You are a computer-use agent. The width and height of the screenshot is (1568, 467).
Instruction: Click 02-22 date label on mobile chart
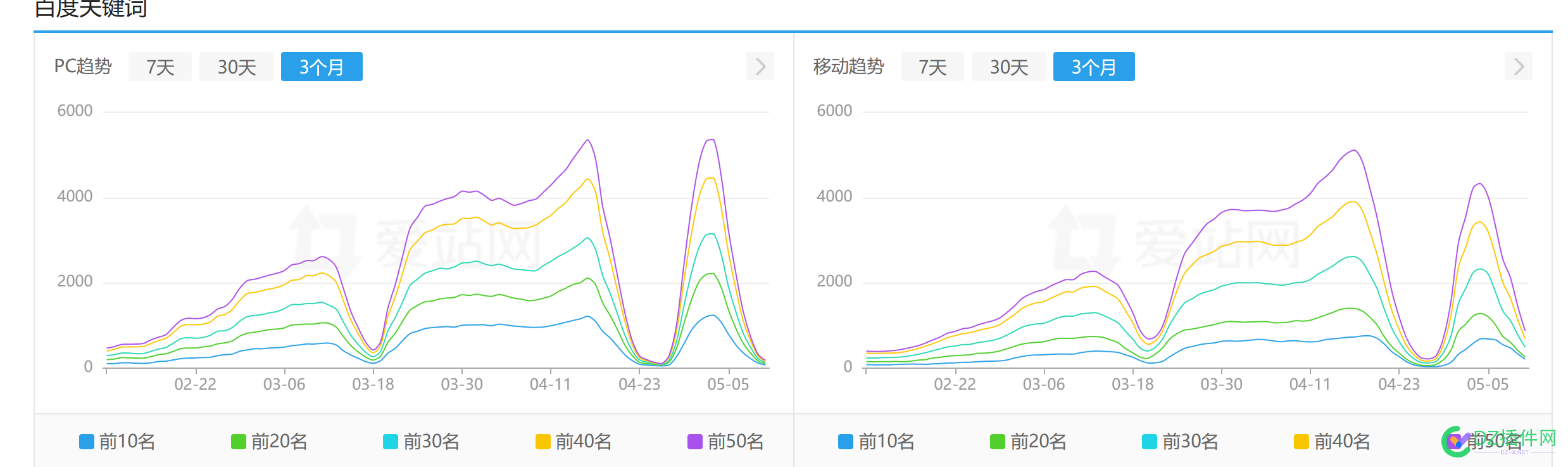click(x=955, y=385)
